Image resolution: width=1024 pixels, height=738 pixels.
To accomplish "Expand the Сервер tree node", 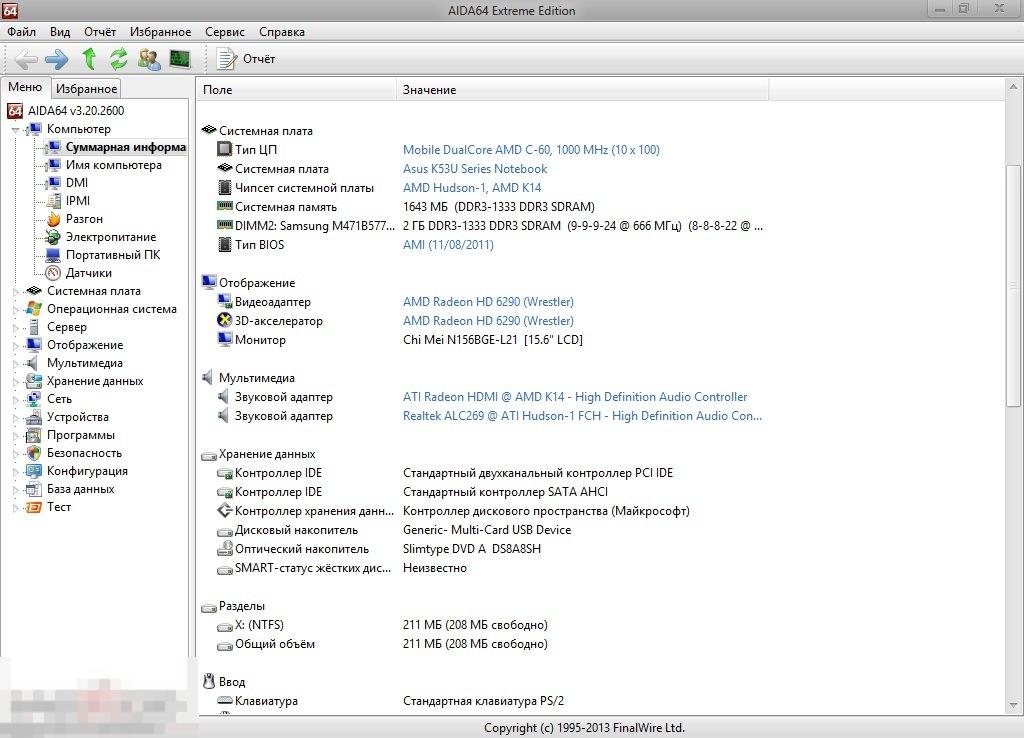I will pyautogui.click(x=16, y=327).
